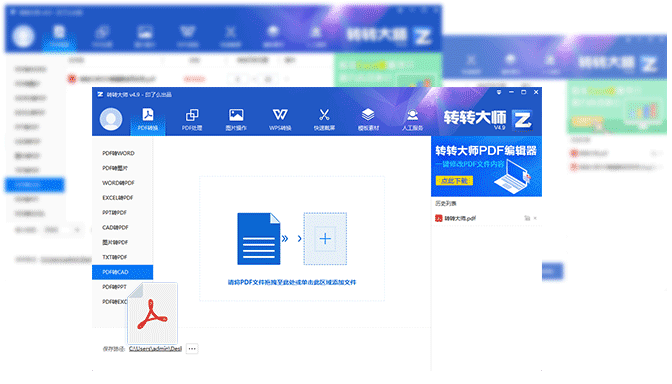
Task: Open the 人工服务 support icon
Action: [412, 119]
